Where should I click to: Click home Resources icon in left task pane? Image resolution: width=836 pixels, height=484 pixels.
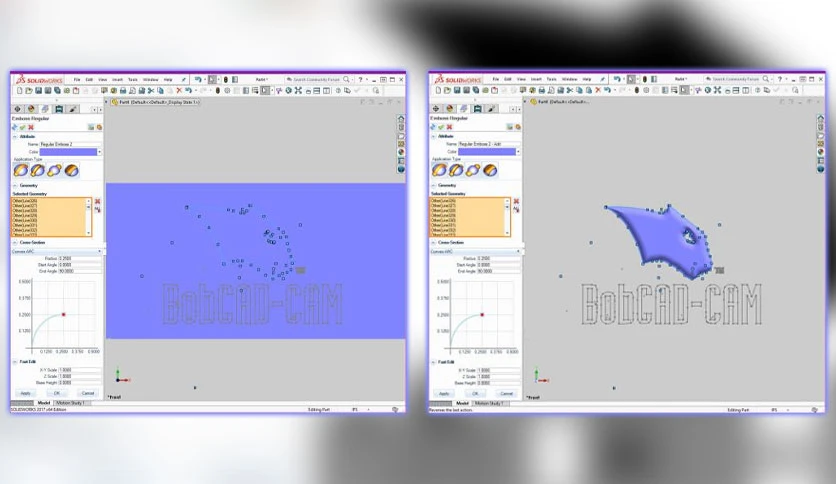pyautogui.click(x=401, y=118)
